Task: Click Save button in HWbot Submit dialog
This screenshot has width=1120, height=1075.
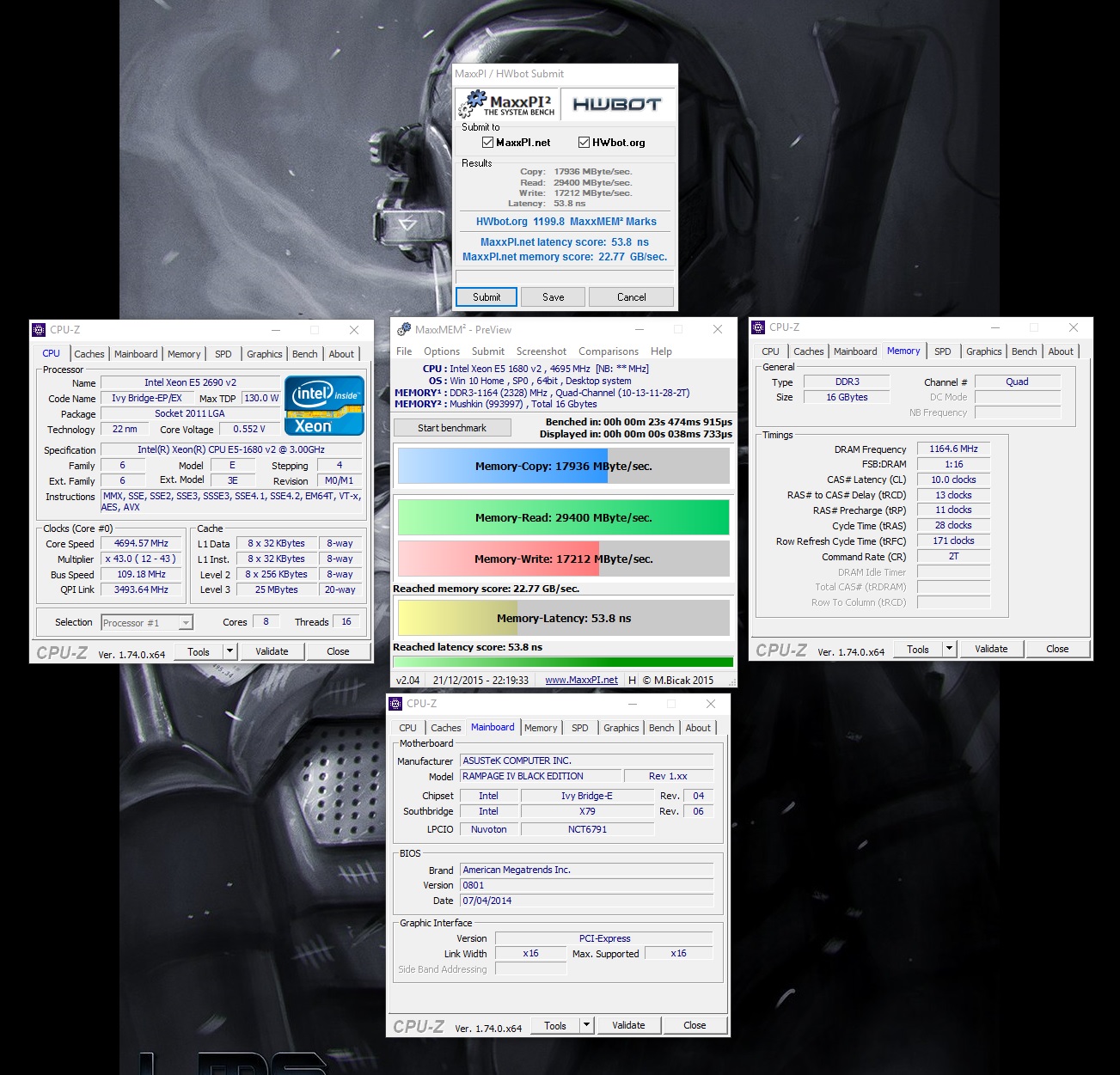Action: 554,297
